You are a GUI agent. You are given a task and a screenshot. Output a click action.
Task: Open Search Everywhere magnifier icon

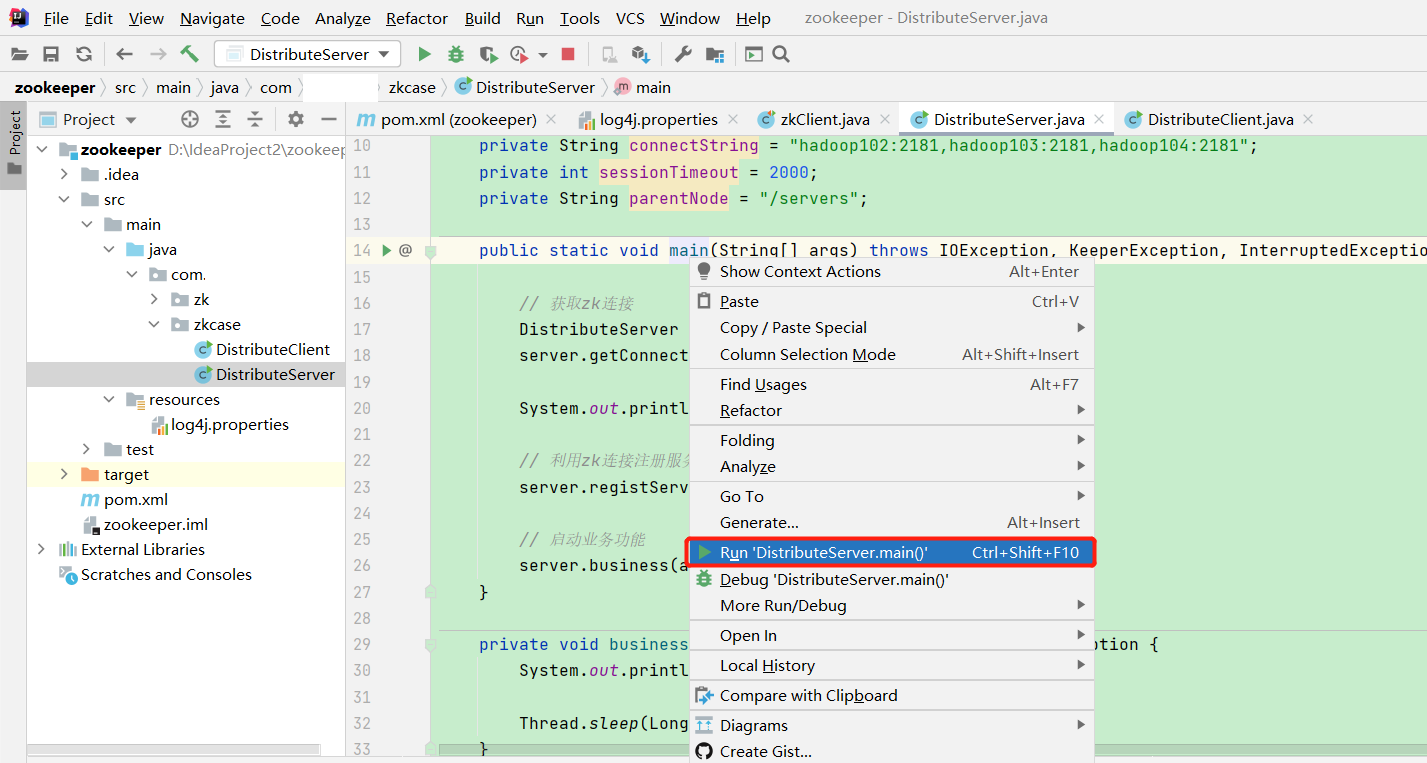click(781, 54)
